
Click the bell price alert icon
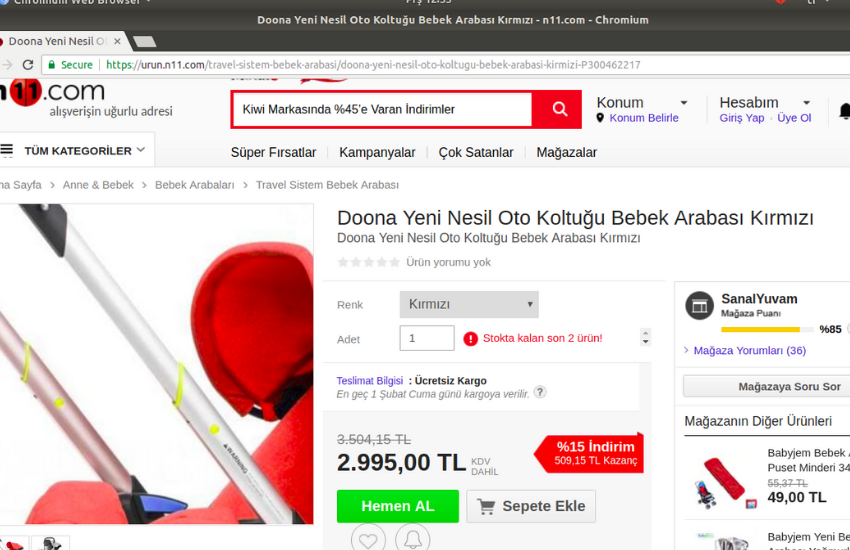pyautogui.click(x=411, y=540)
